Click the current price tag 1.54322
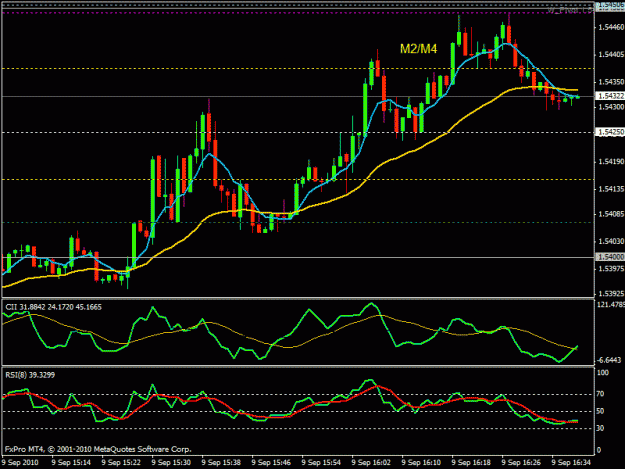This screenshot has height=469, width=625. 610,96
